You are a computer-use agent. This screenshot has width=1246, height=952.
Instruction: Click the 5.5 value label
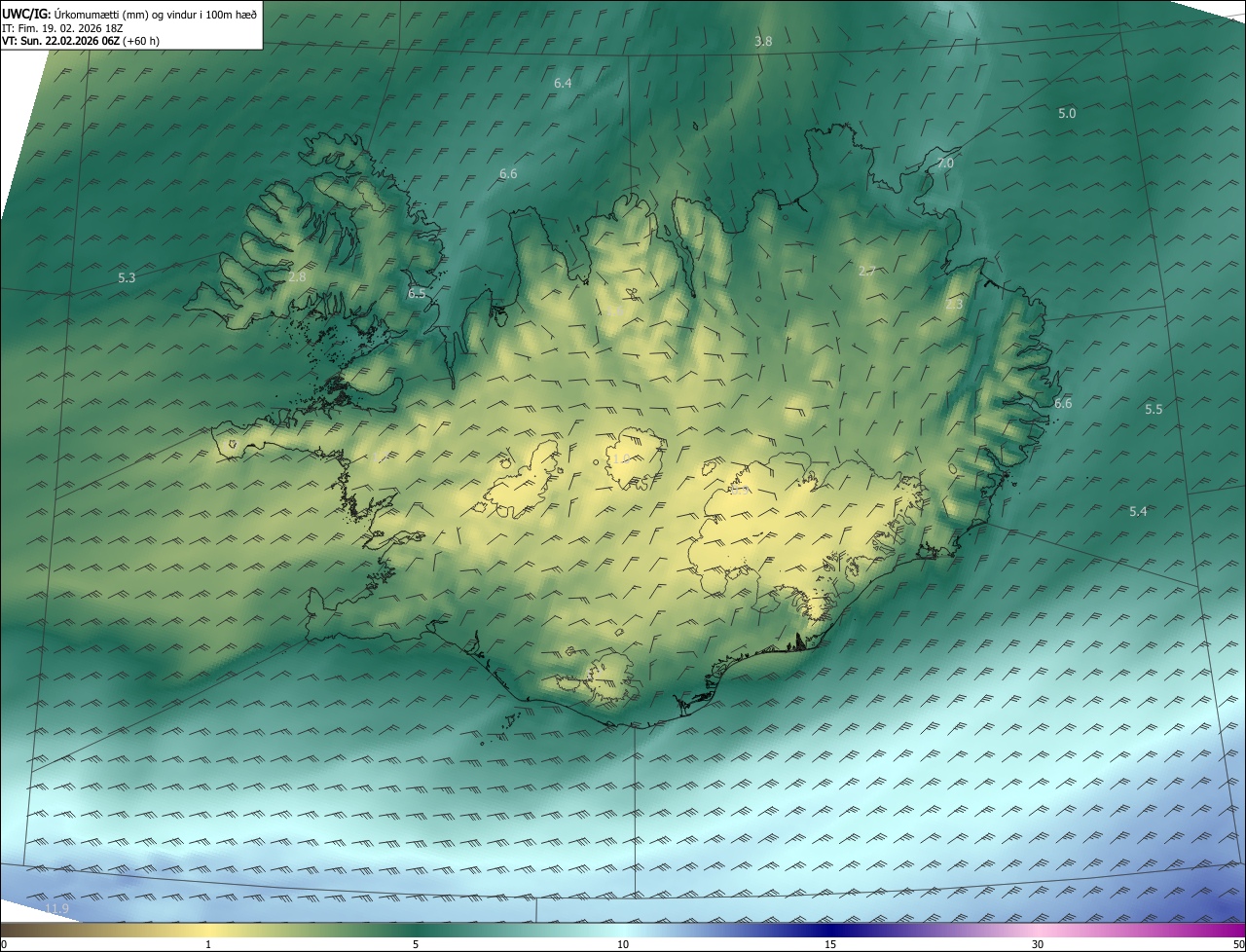1154,409
